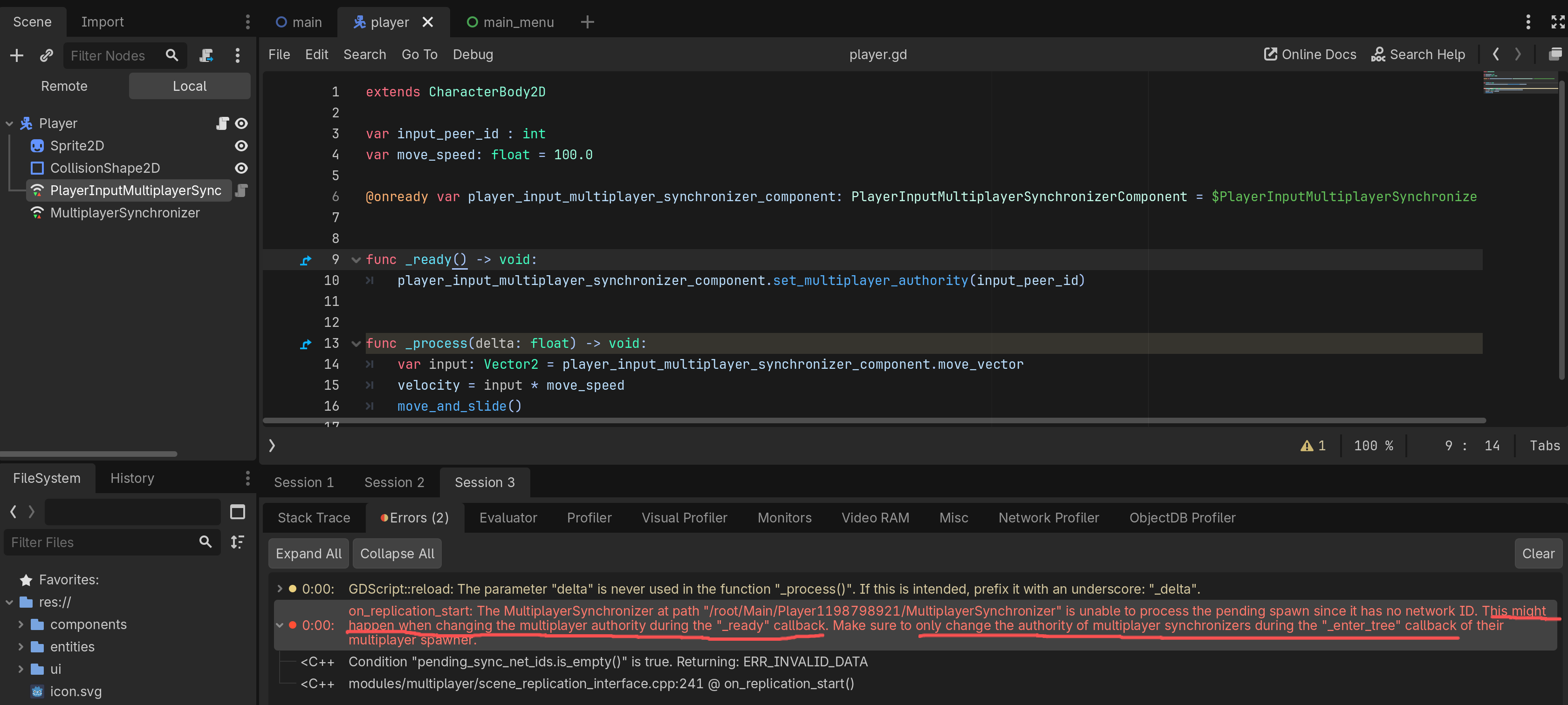Click the Add Child Node plus icon
1568x705 pixels.
point(16,55)
